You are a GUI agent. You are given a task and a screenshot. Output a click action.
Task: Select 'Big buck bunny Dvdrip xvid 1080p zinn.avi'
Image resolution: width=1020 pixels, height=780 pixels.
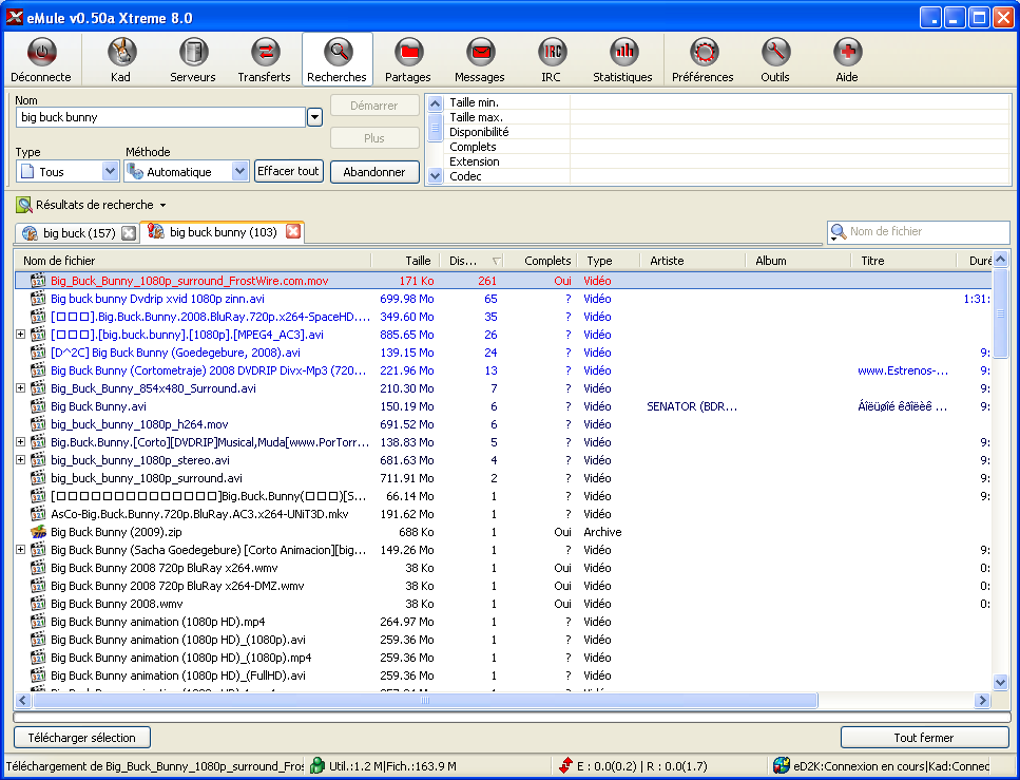click(502, 299)
